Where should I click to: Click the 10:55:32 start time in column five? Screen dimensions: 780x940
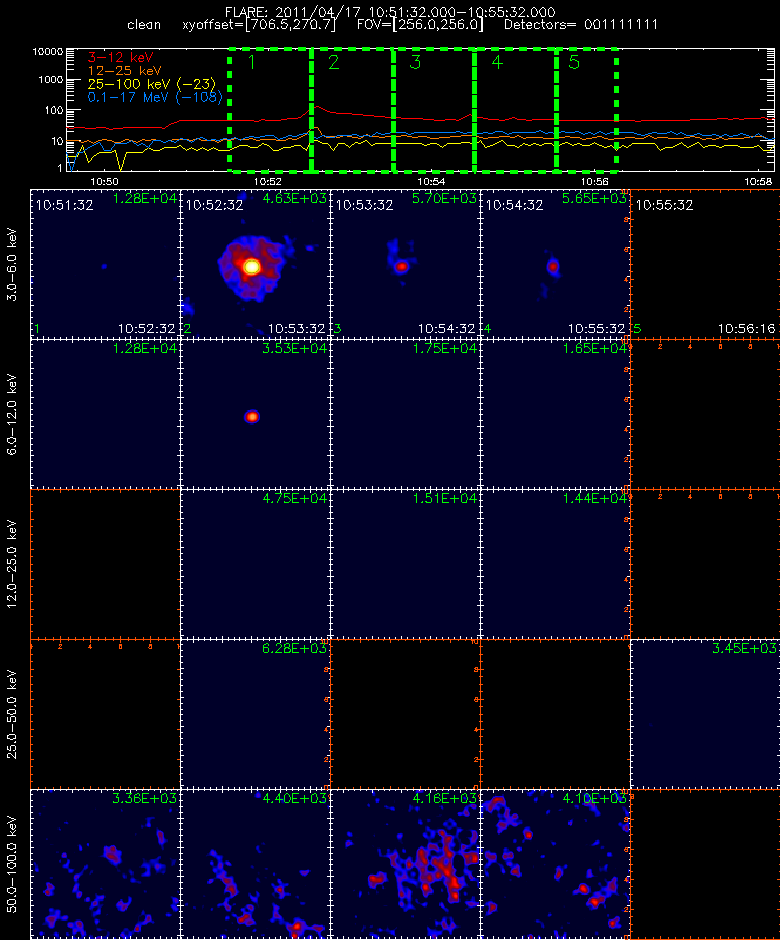[664, 205]
